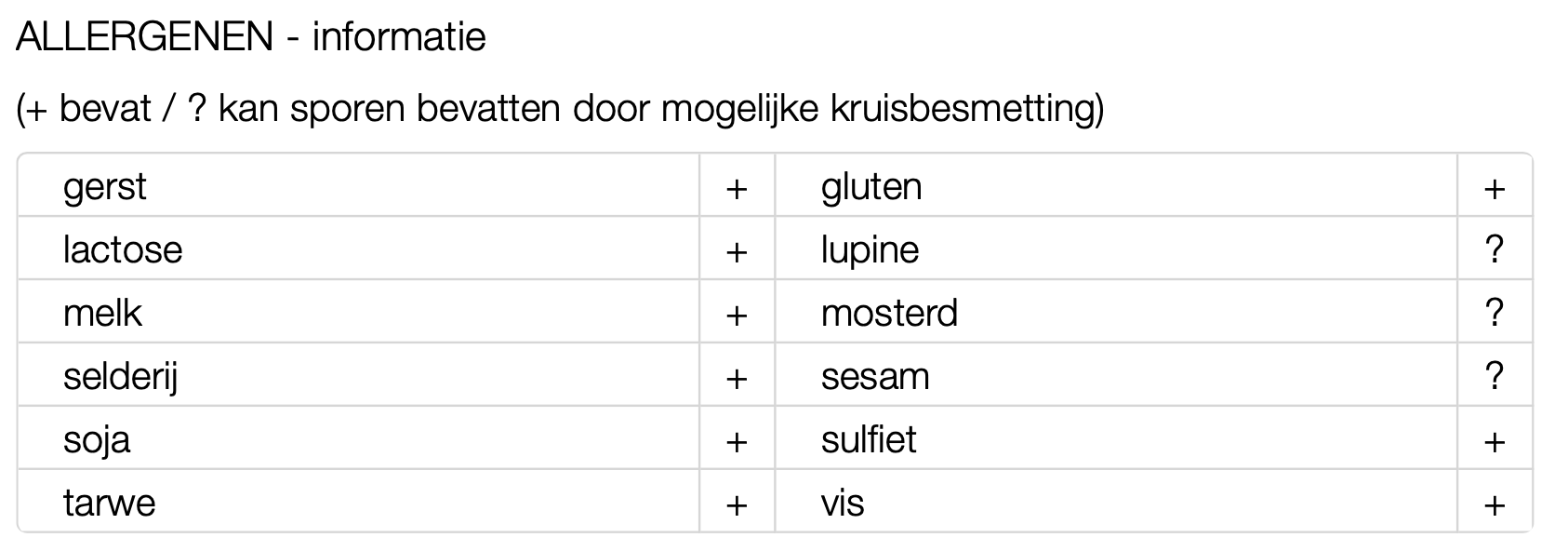Select the tarwe allergen cell
Viewport: 1568px width, 551px height.
tap(109, 503)
